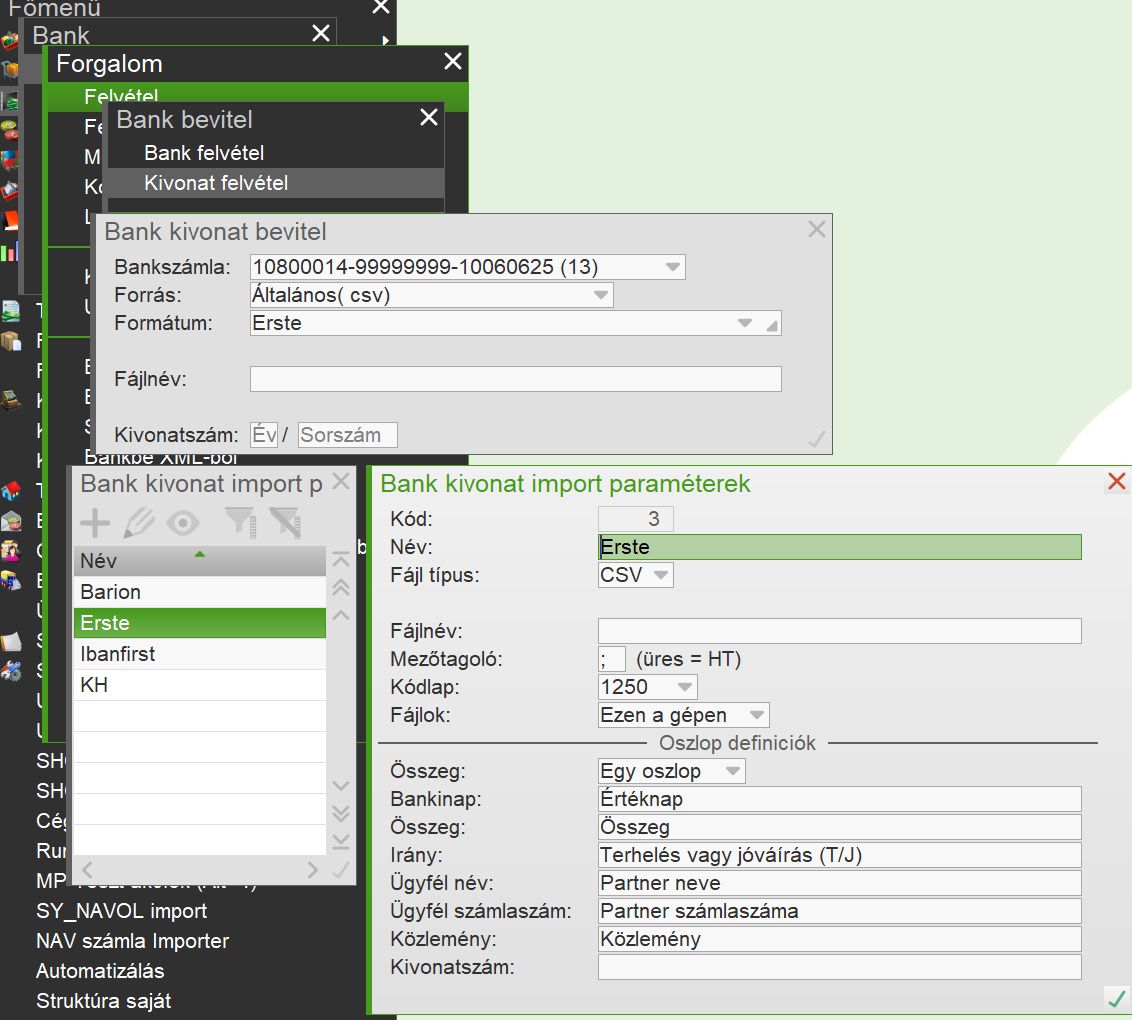The width and height of the screenshot is (1132, 1020).
Task: Open the cash register icon in the sidebar
Action: (x=10, y=399)
